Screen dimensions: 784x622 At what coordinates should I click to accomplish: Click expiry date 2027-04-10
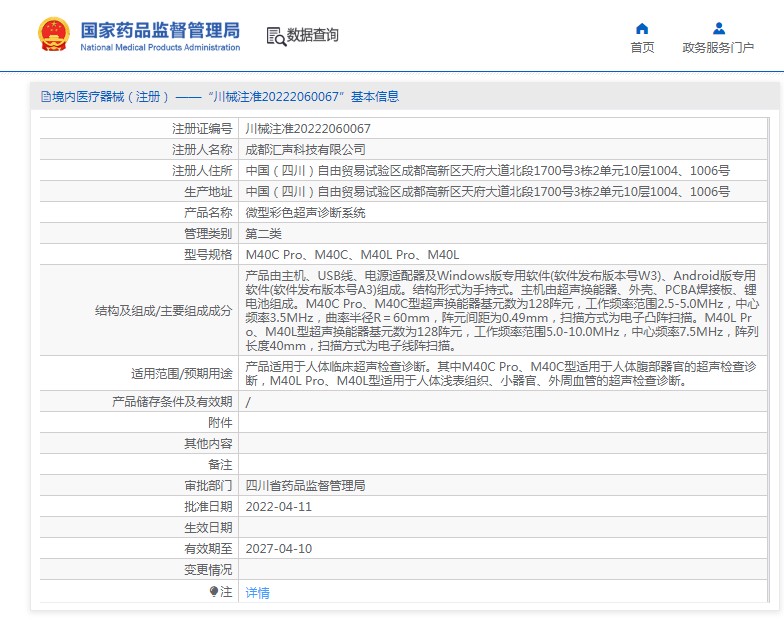coord(278,549)
